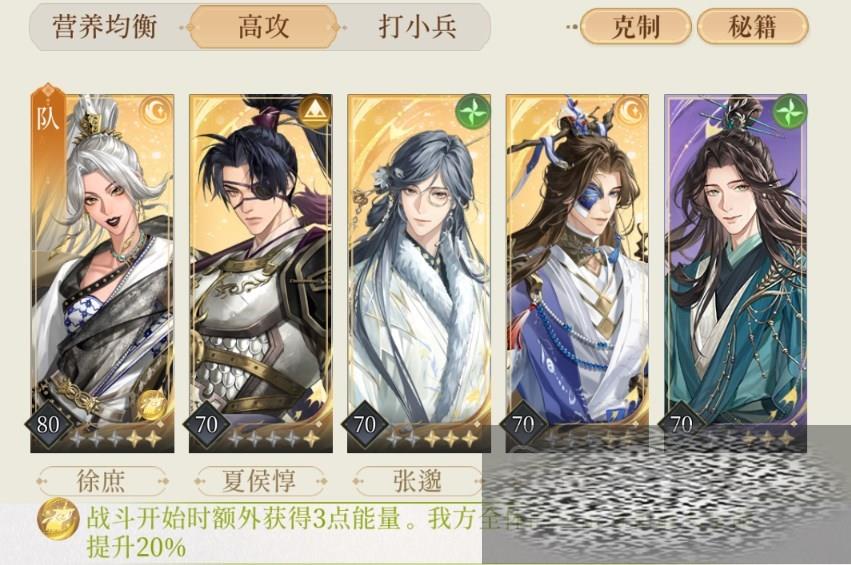Tap the gold emblem on 徐庶 card bottom
This screenshot has height=565, width=851.
pyautogui.click(x=151, y=405)
